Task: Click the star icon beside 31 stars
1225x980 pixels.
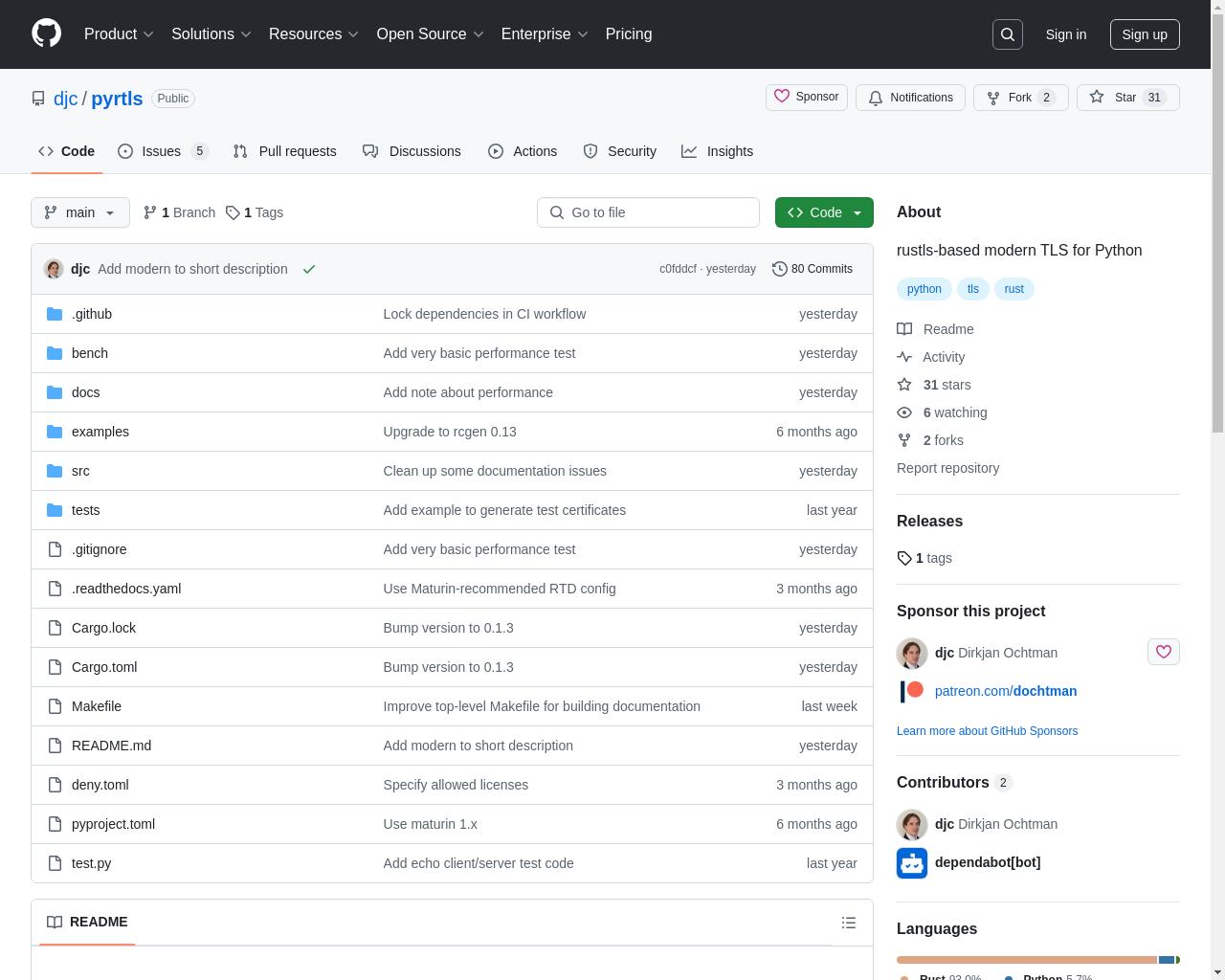Action: coord(904,385)
